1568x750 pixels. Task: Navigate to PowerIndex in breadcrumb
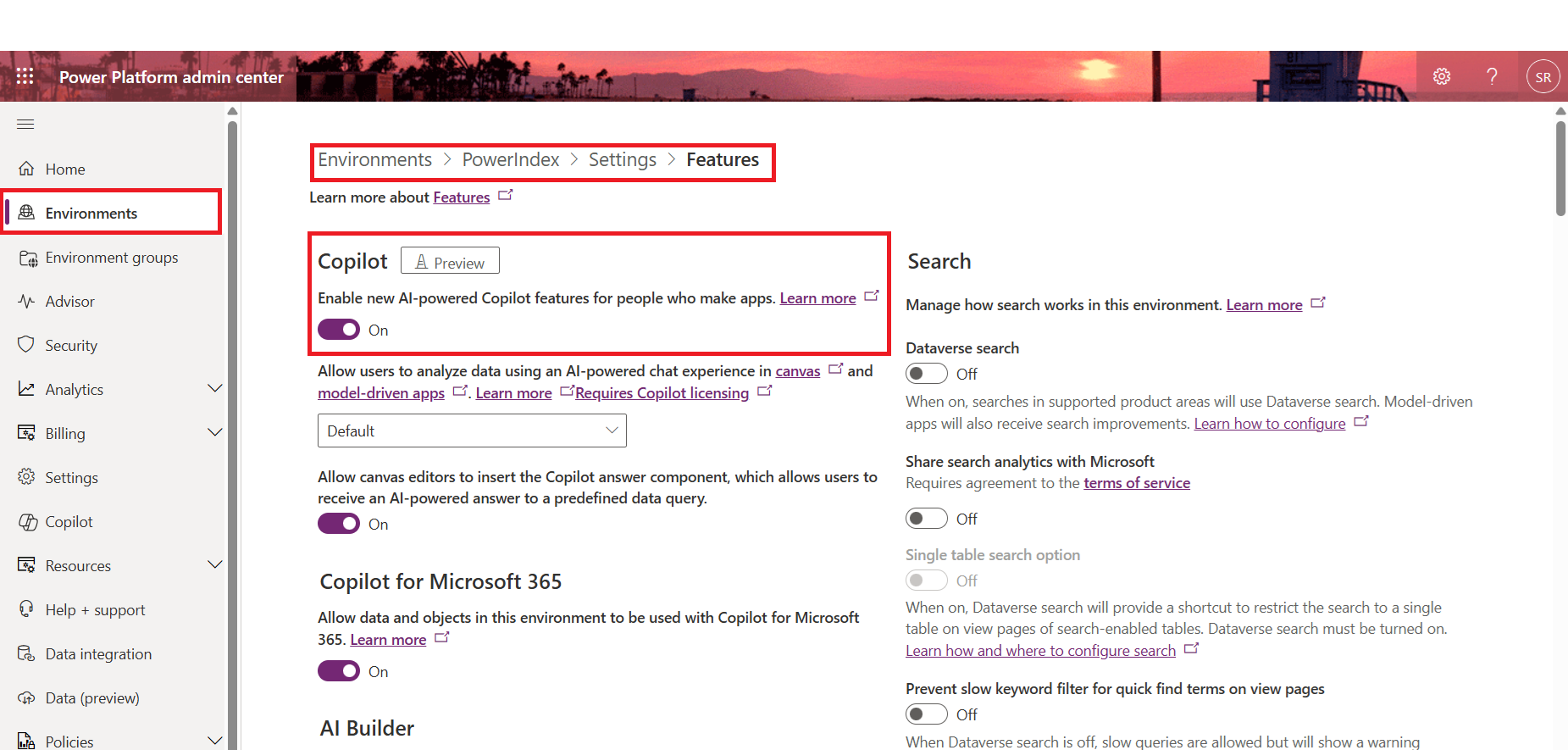tap(510, 160)
